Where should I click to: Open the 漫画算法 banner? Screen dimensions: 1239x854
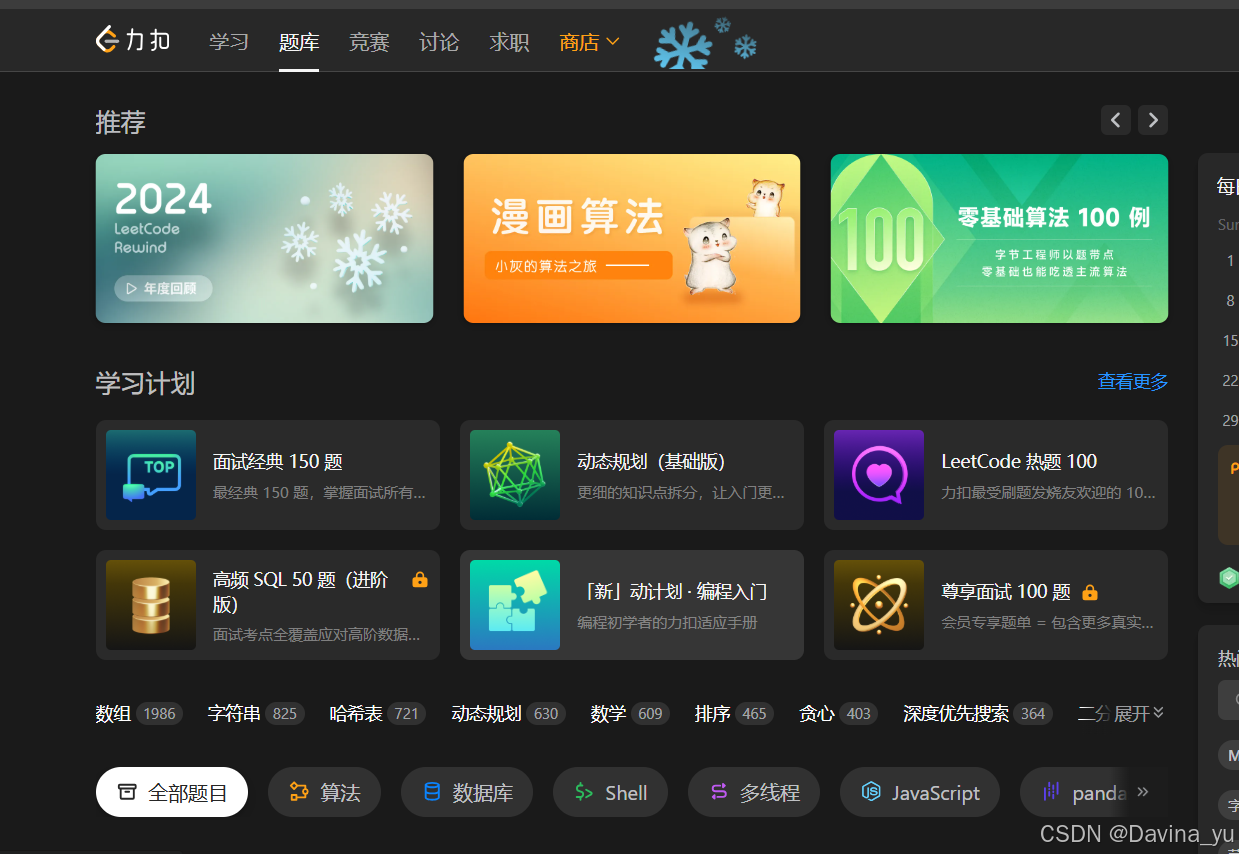[632, 238]
